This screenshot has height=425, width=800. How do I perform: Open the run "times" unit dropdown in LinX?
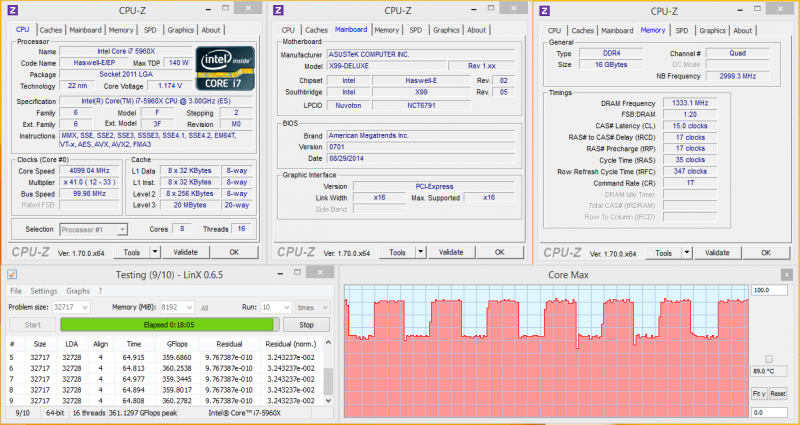(322, 307)
